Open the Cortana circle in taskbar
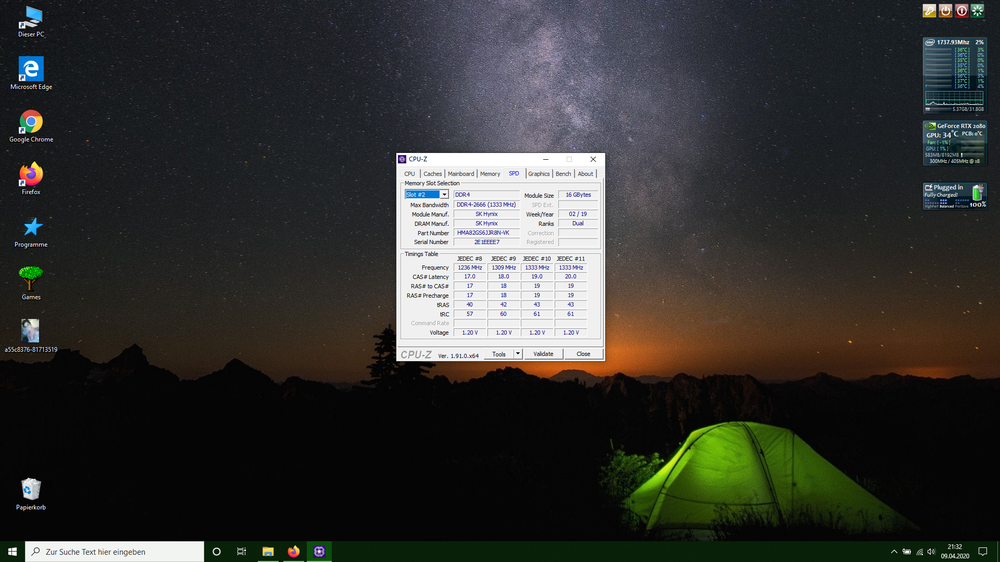 point(216,551)
